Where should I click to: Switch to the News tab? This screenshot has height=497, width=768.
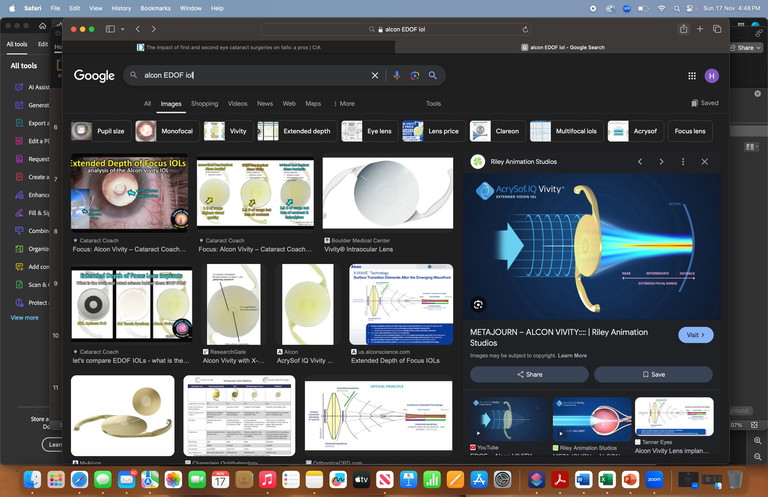(x=265, y=104)
